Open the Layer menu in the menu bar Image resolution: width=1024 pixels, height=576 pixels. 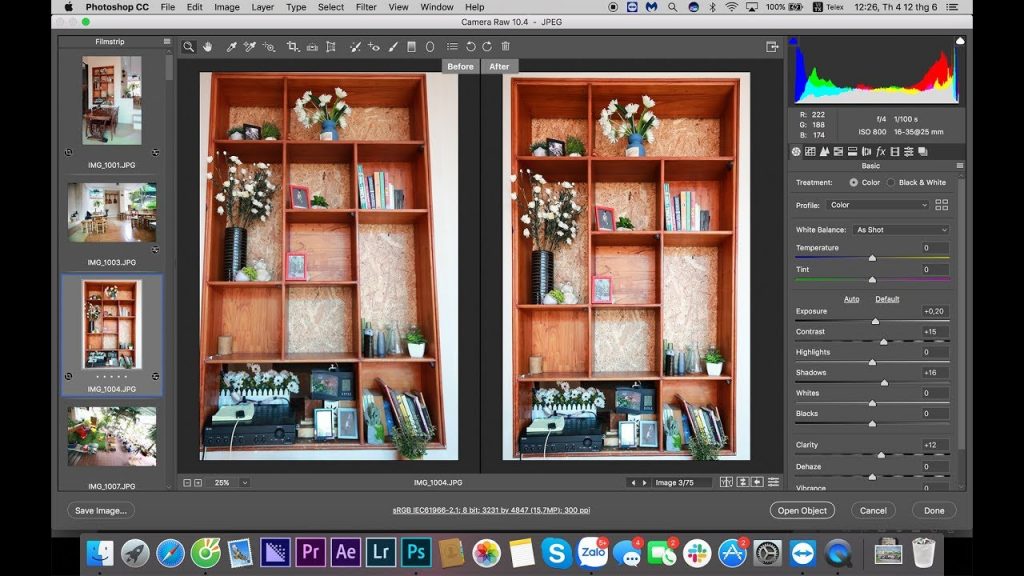click(263, 7)
